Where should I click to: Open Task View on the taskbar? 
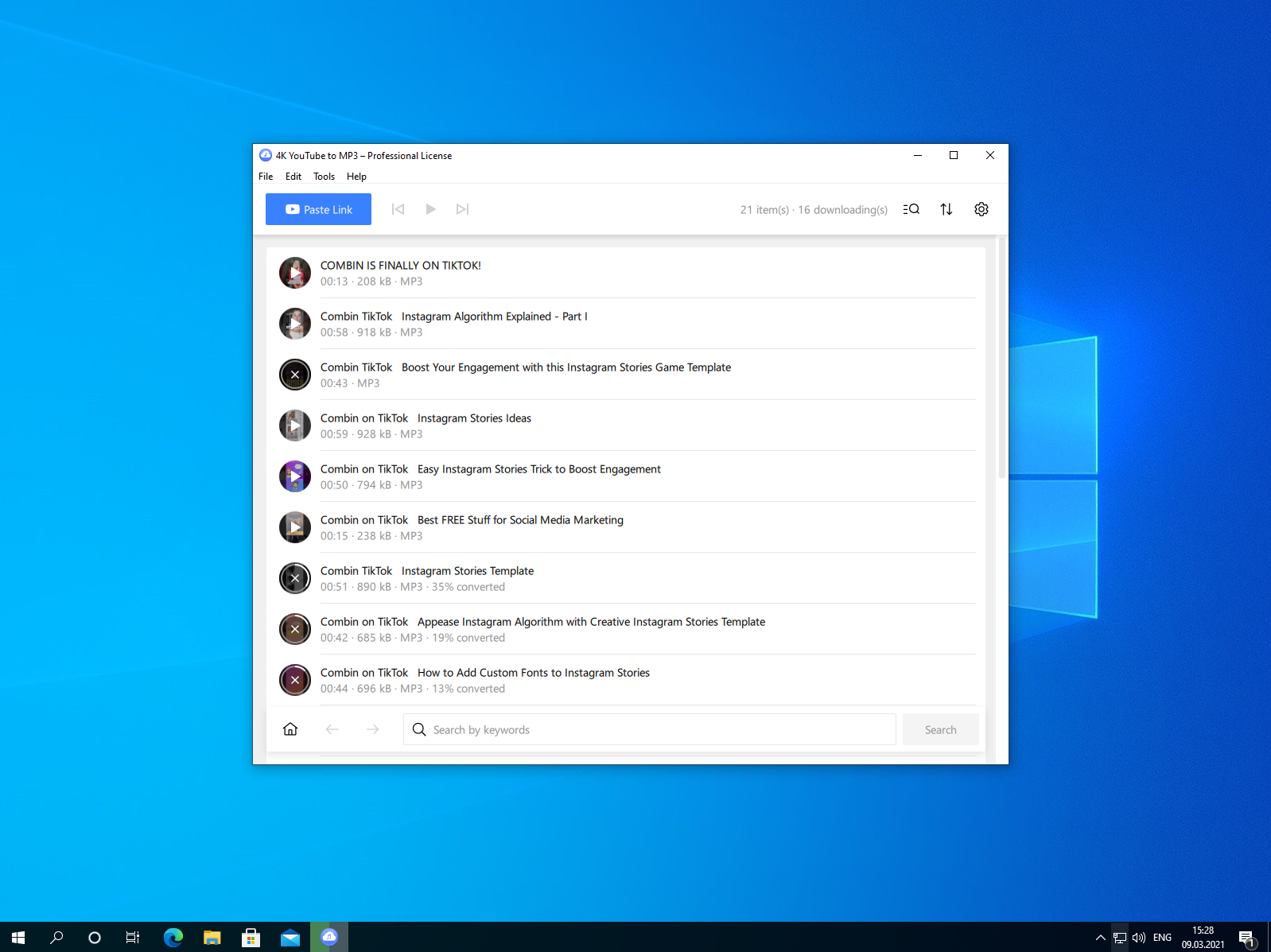133,938
